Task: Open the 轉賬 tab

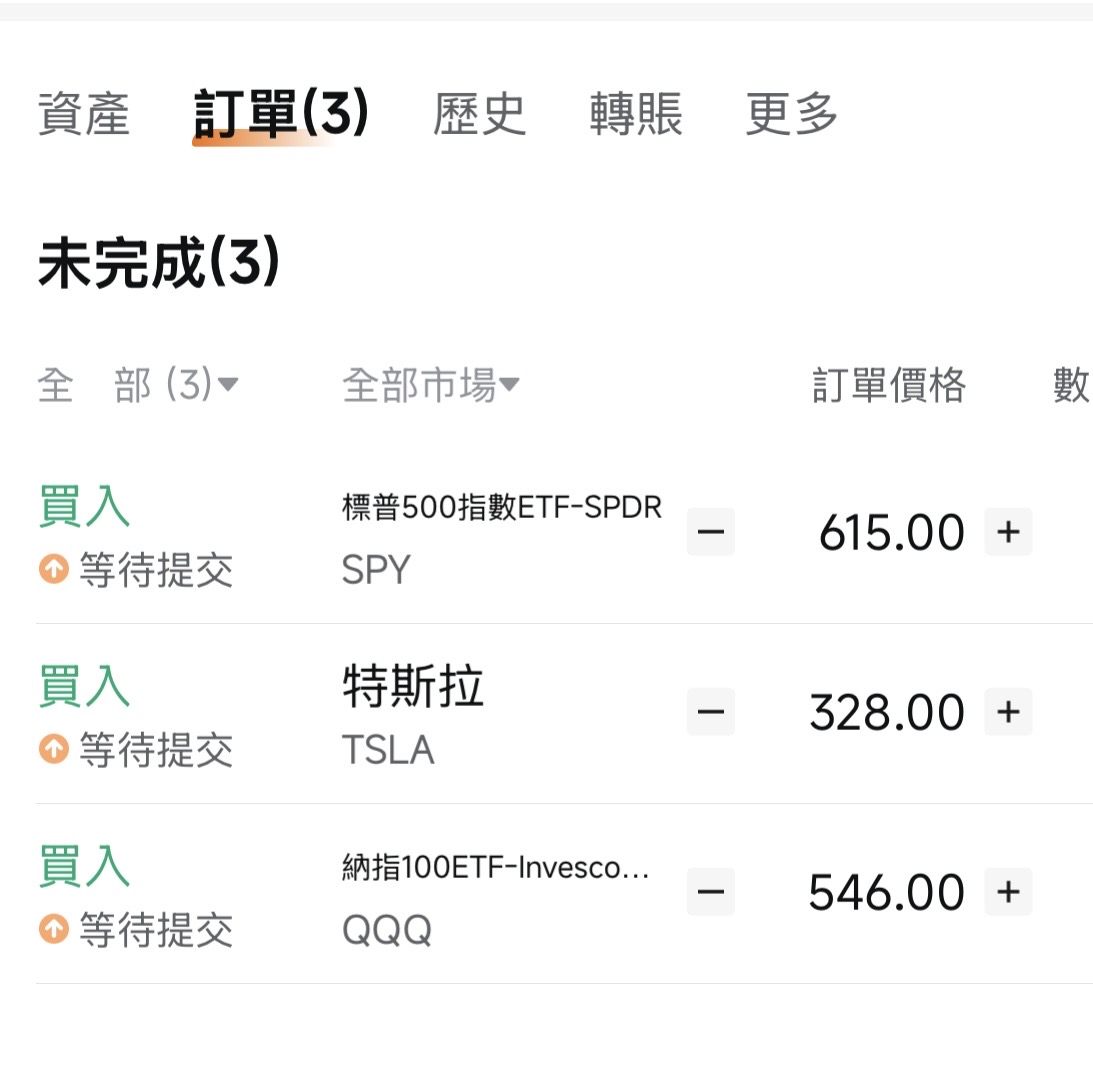Action: point(636,113)
